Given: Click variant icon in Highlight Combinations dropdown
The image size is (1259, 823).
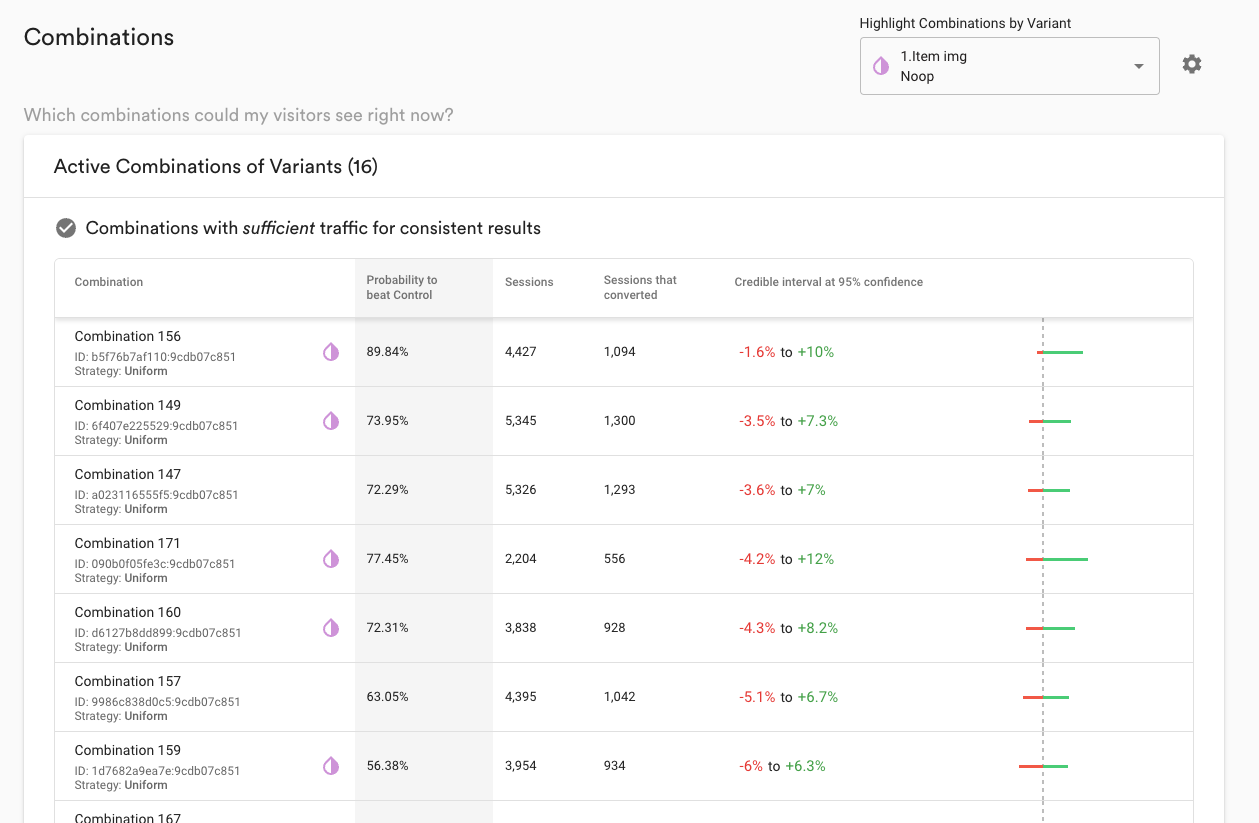Looking at the screenshot, I should (881, 66).
